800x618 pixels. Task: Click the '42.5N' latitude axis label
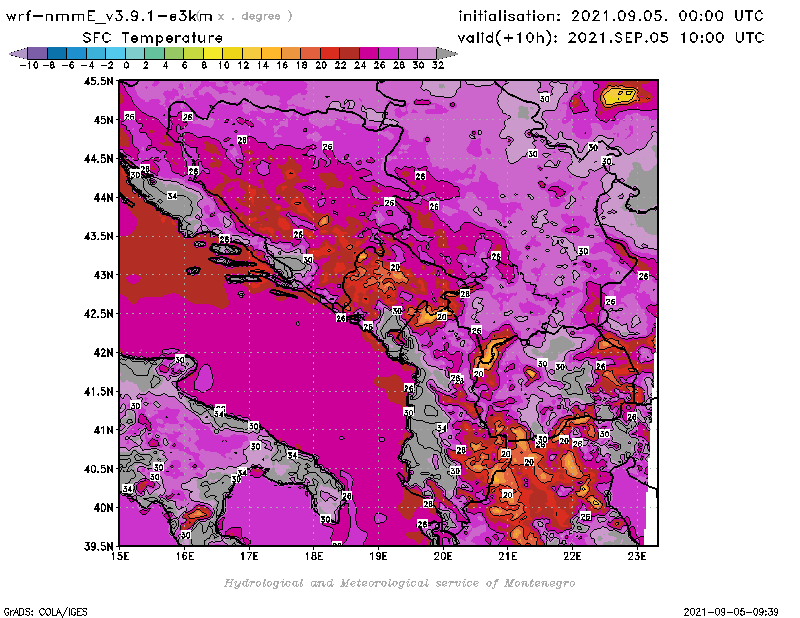click(99, 314)
